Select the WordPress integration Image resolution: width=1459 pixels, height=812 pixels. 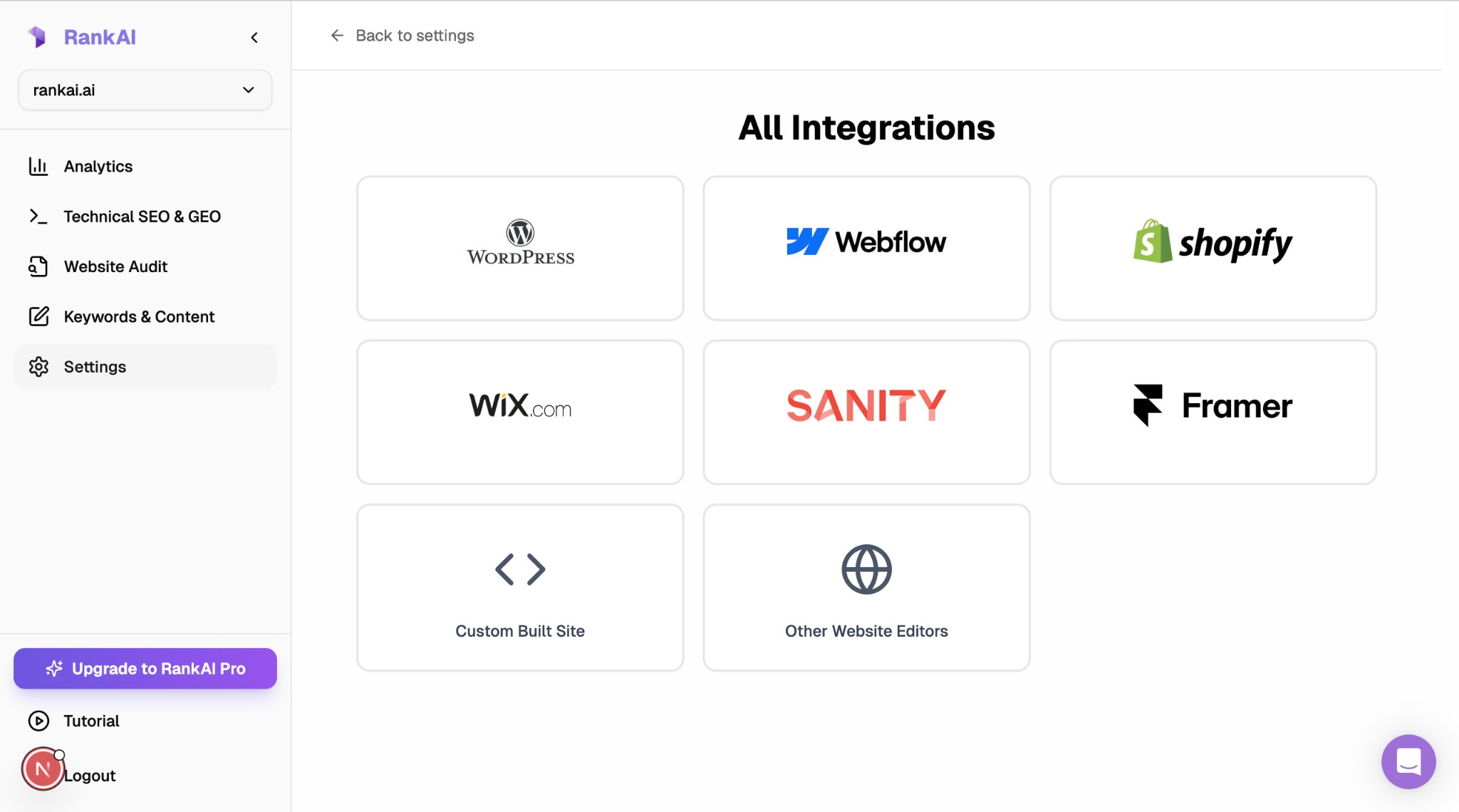(x=519, y=248)
